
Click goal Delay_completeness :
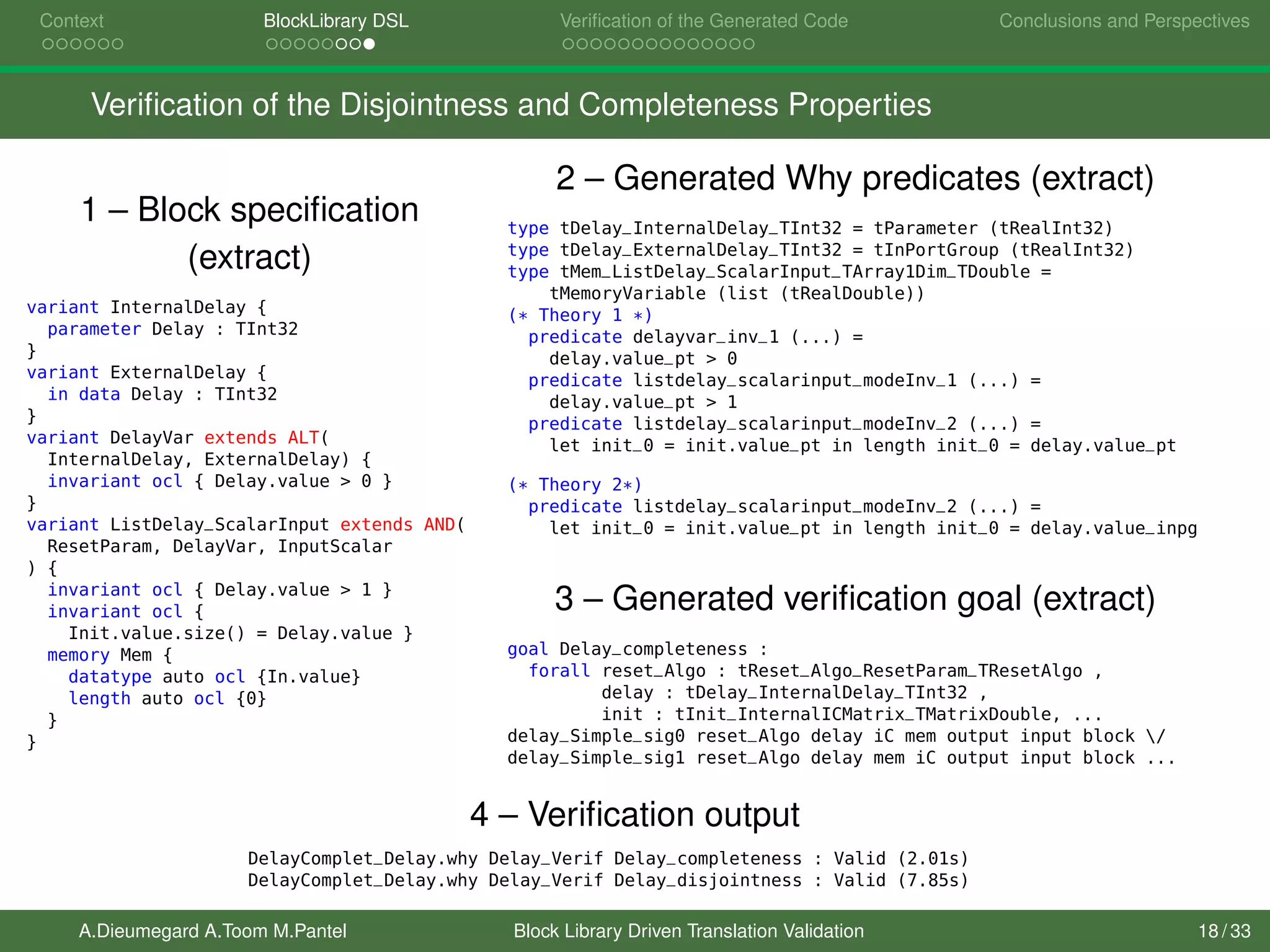[637, 649]
